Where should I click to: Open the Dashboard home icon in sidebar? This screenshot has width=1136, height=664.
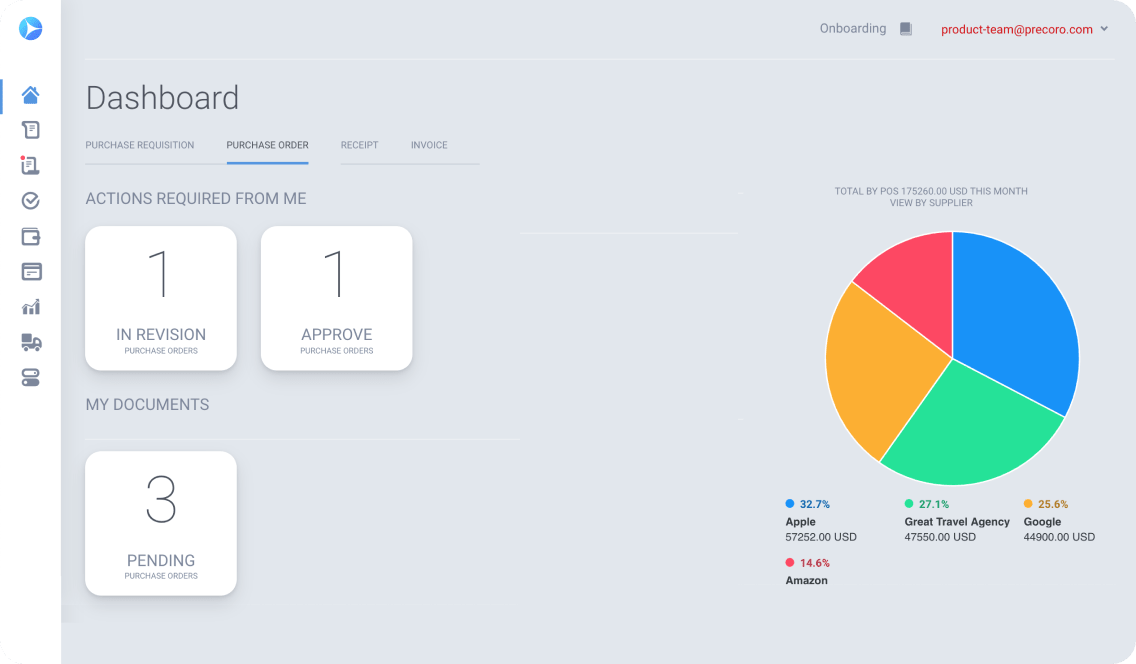tap(30, 95)
